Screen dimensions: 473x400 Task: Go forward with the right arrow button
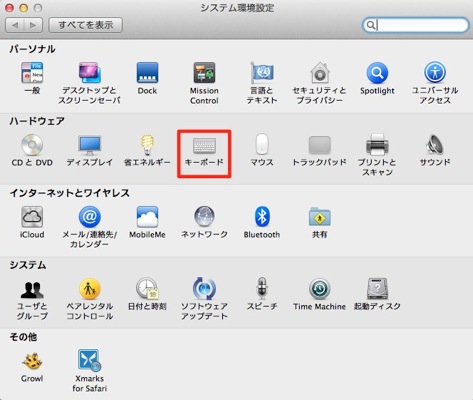[33, 25]
